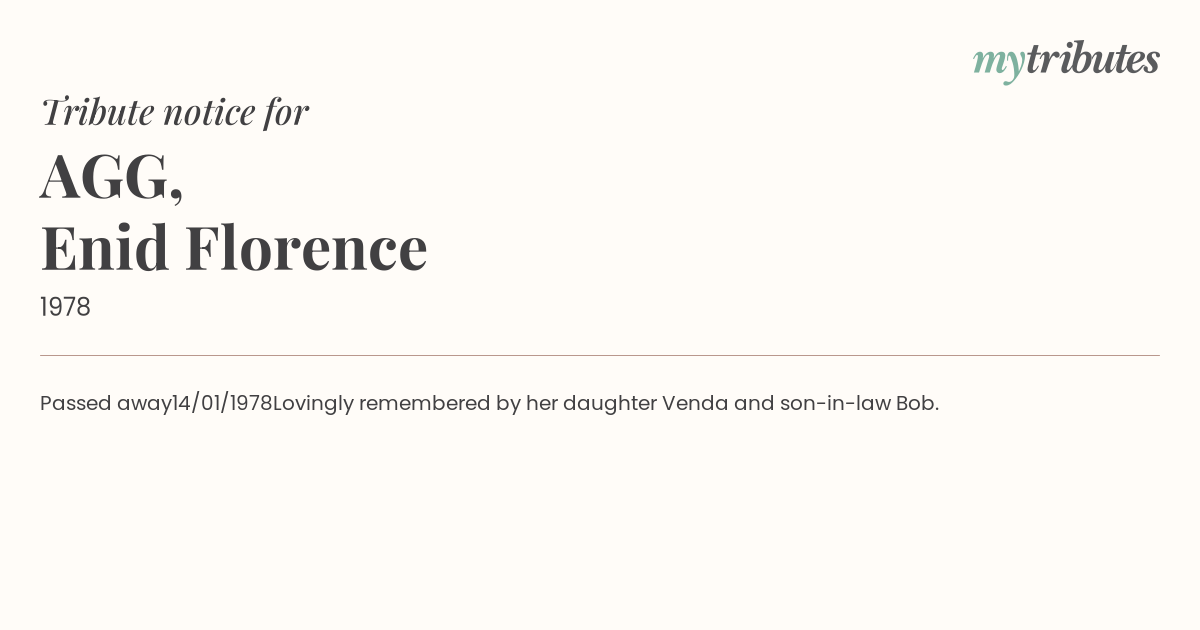1200x630 pixels.
Task: Click the name 'Venda'
Action: click(x=695, y=403)
